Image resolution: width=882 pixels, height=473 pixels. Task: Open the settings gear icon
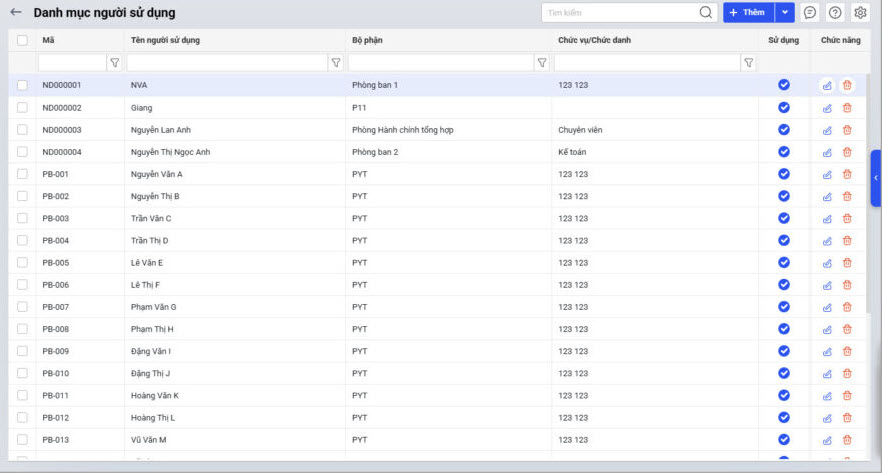click(x=860, y=13)
